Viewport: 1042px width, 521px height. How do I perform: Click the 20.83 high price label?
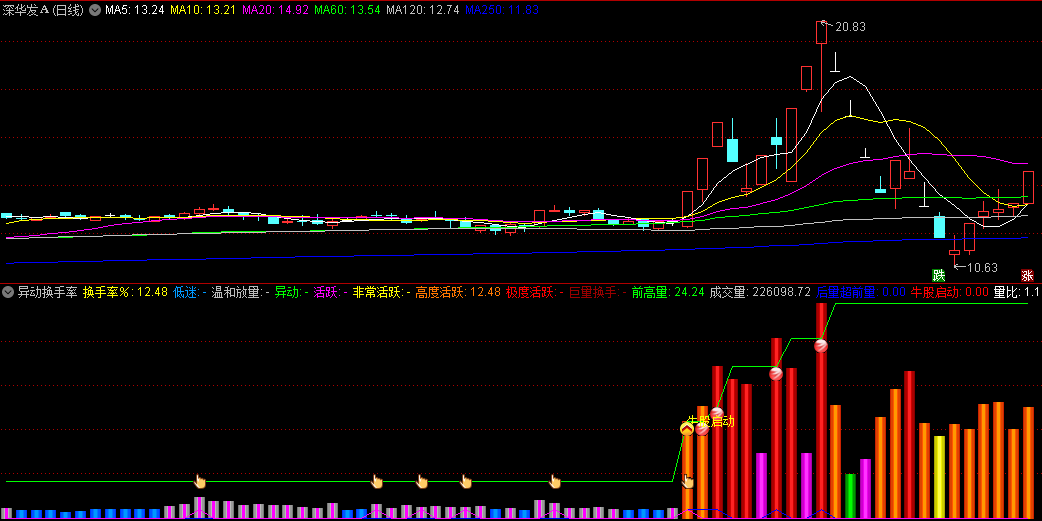pos(851,27)
